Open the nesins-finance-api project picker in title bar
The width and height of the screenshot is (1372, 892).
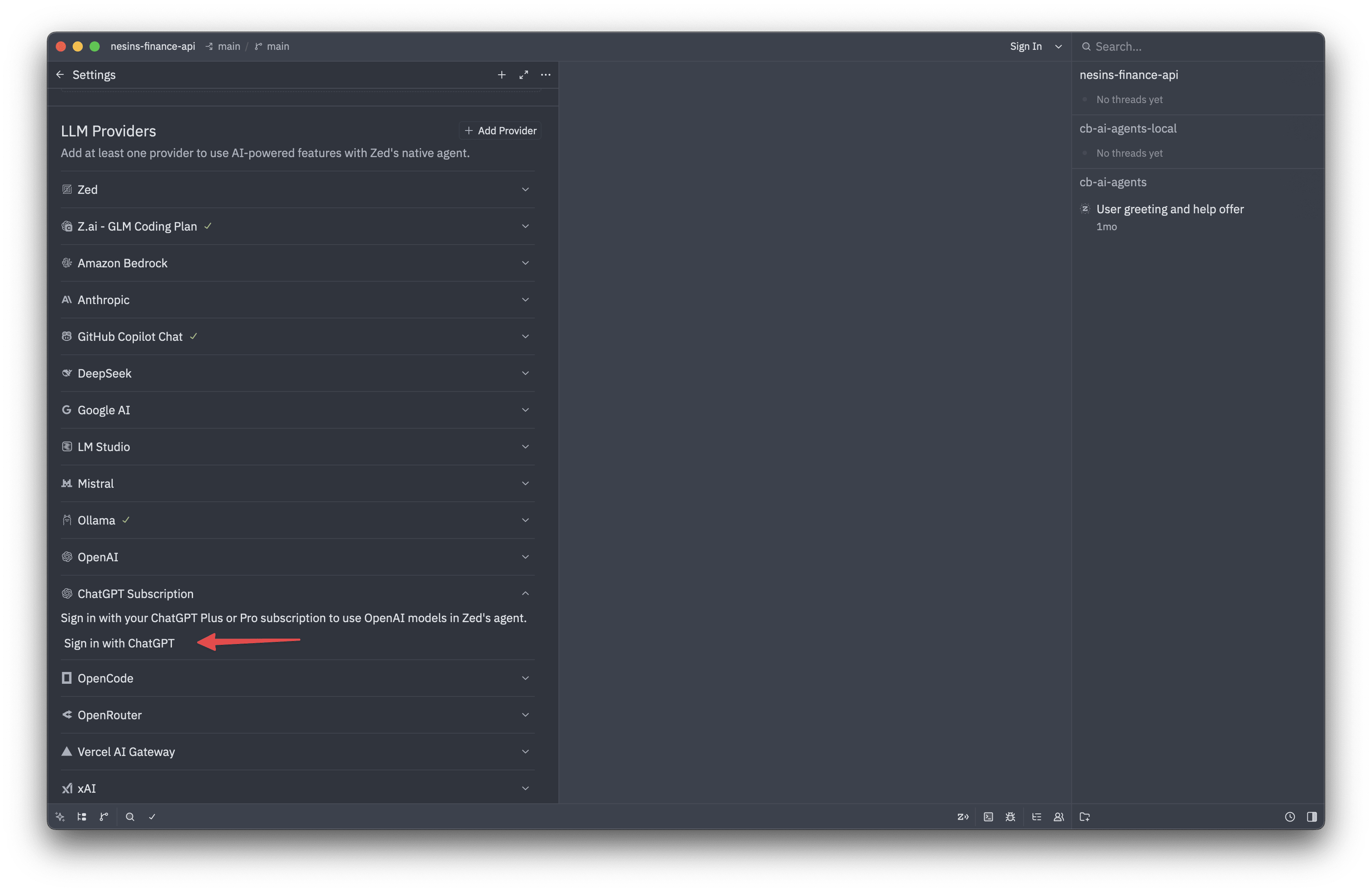pyautogui.click(x=153, y=47)
